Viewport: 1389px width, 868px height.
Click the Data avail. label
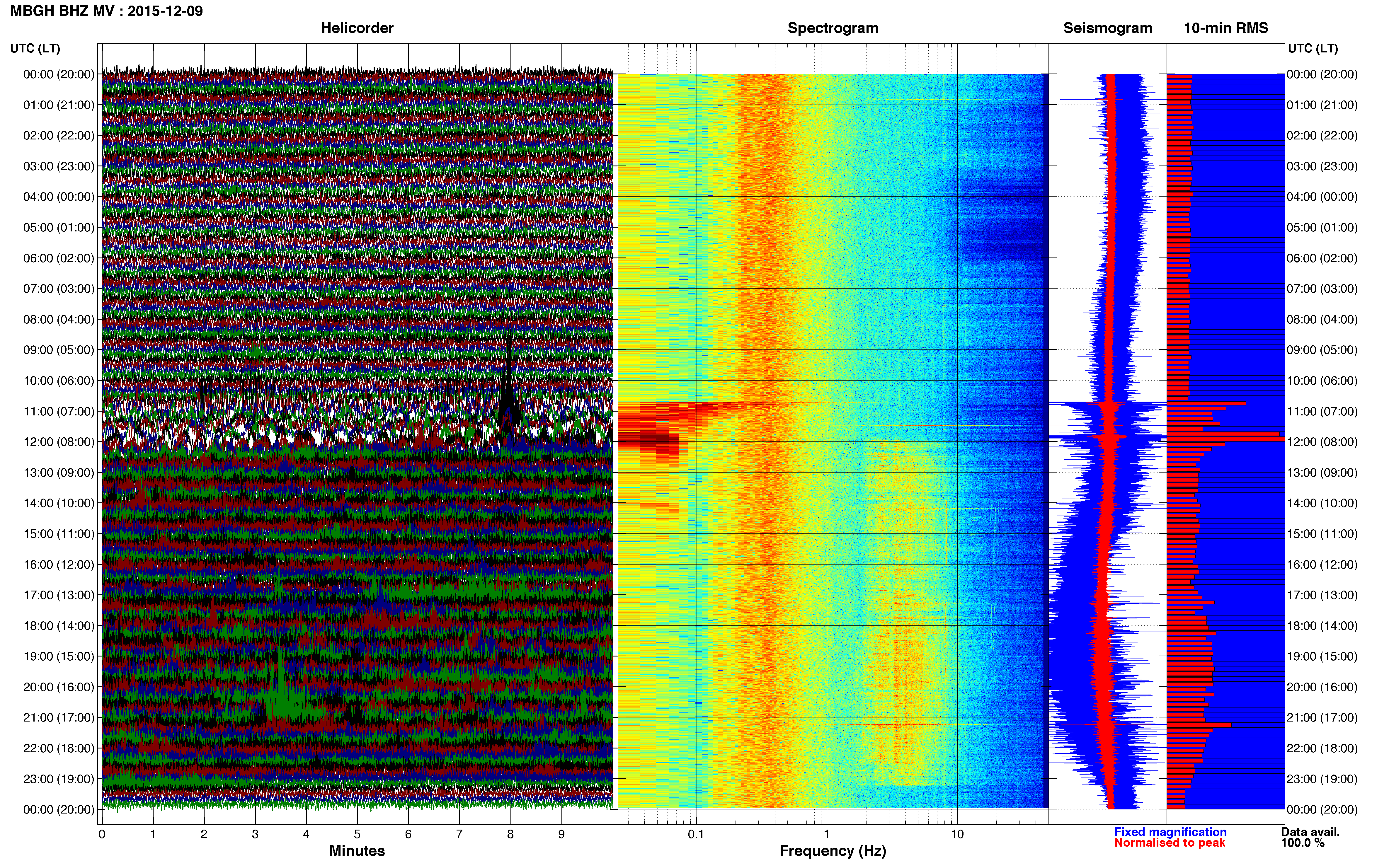click(1310, 832)
